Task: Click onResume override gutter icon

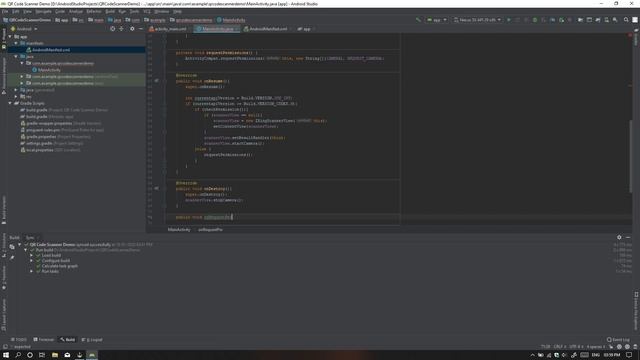Action: [x=156, y=81]
